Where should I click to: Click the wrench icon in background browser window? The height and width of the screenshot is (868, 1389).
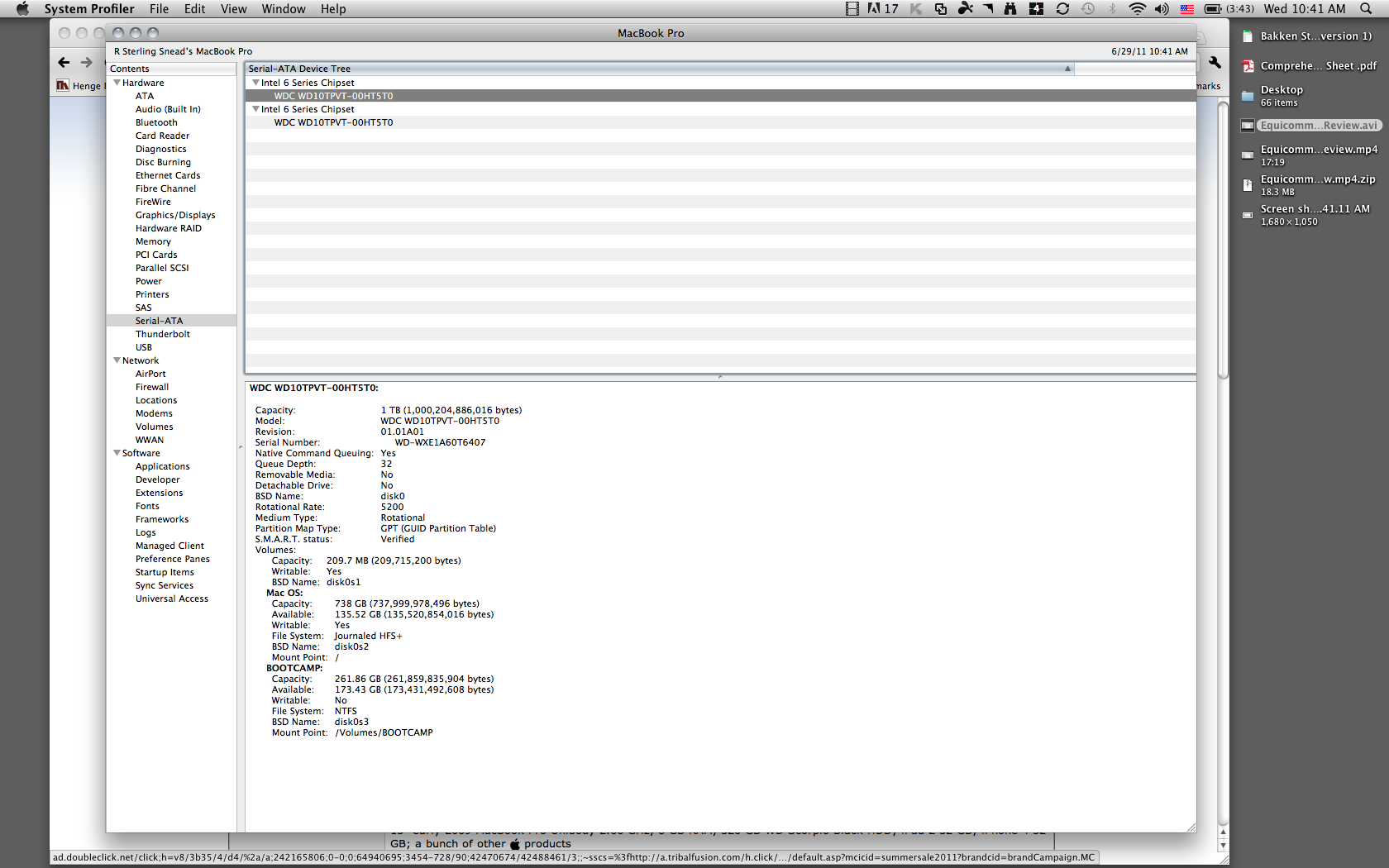pyautogui.click(x=1215, y=62)
